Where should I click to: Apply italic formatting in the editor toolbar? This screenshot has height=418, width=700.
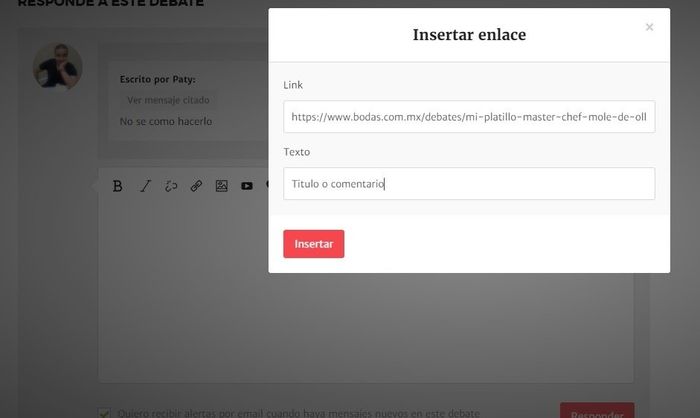[145, 186]
